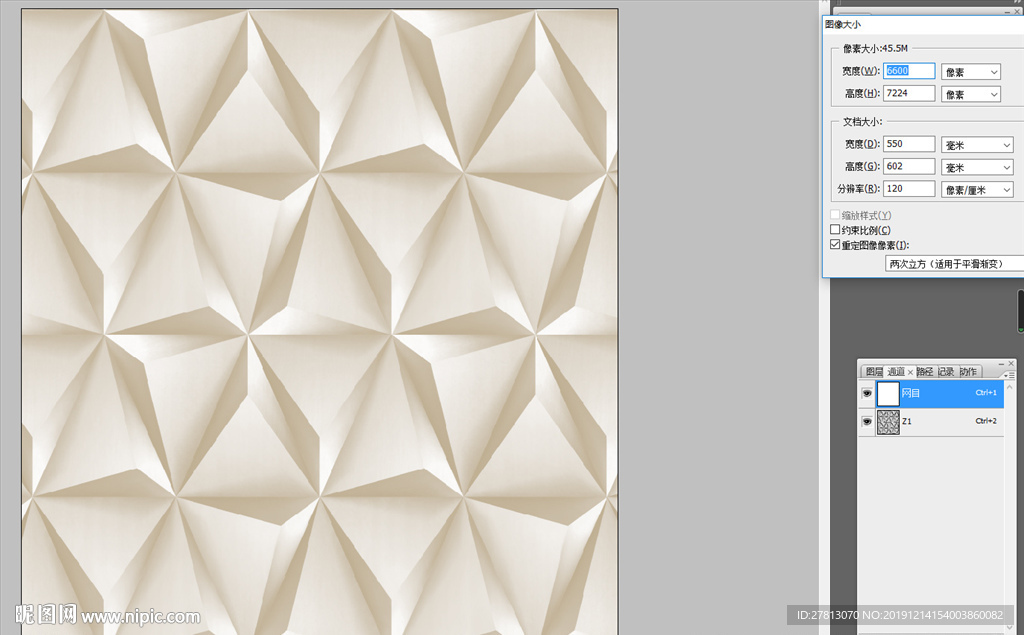Enable the 约束比例(C) checkbox
Viewport: 1024px width, 635px height.
coord(835,229)
